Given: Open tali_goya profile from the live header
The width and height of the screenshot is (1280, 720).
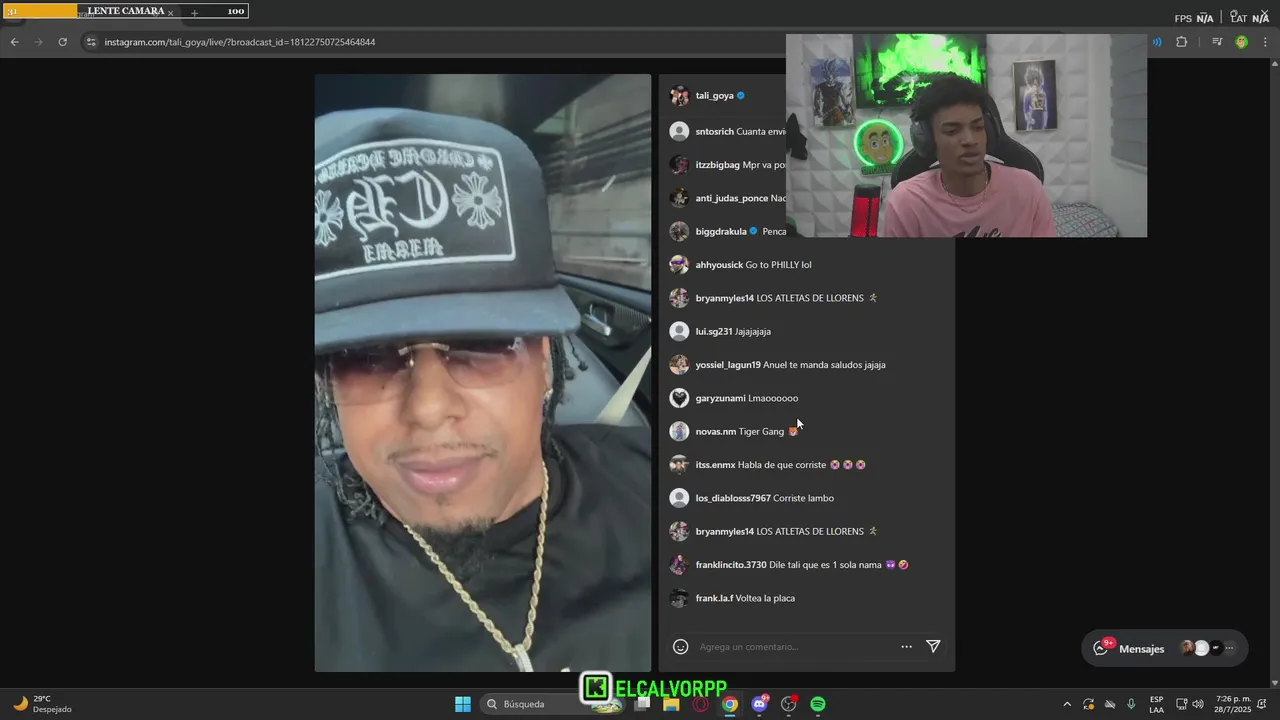Looking at the screenshot, I should [714, 96].
